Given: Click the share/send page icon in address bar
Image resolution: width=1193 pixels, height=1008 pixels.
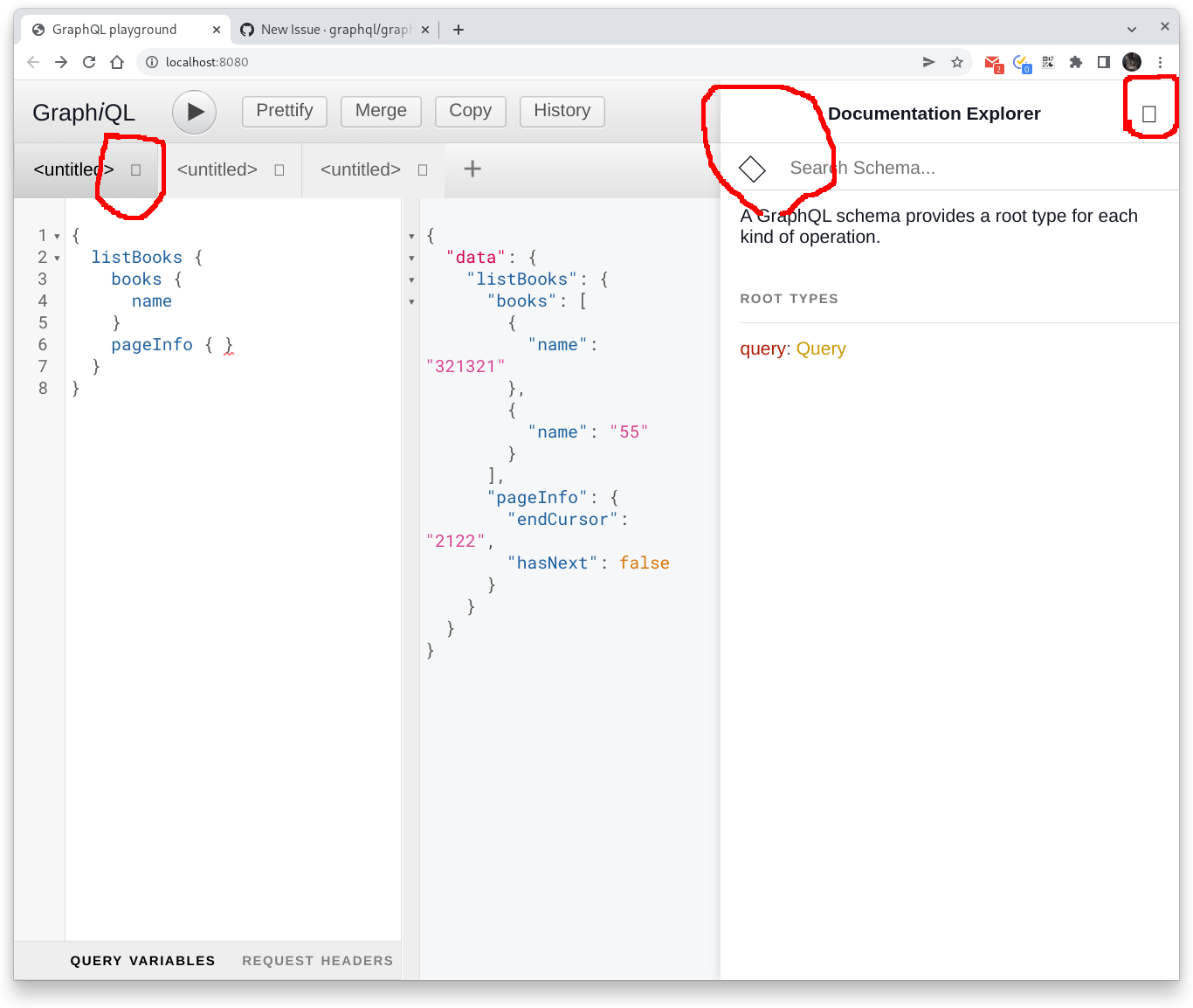Looking at the screenshot, I should tap(929, 62).
